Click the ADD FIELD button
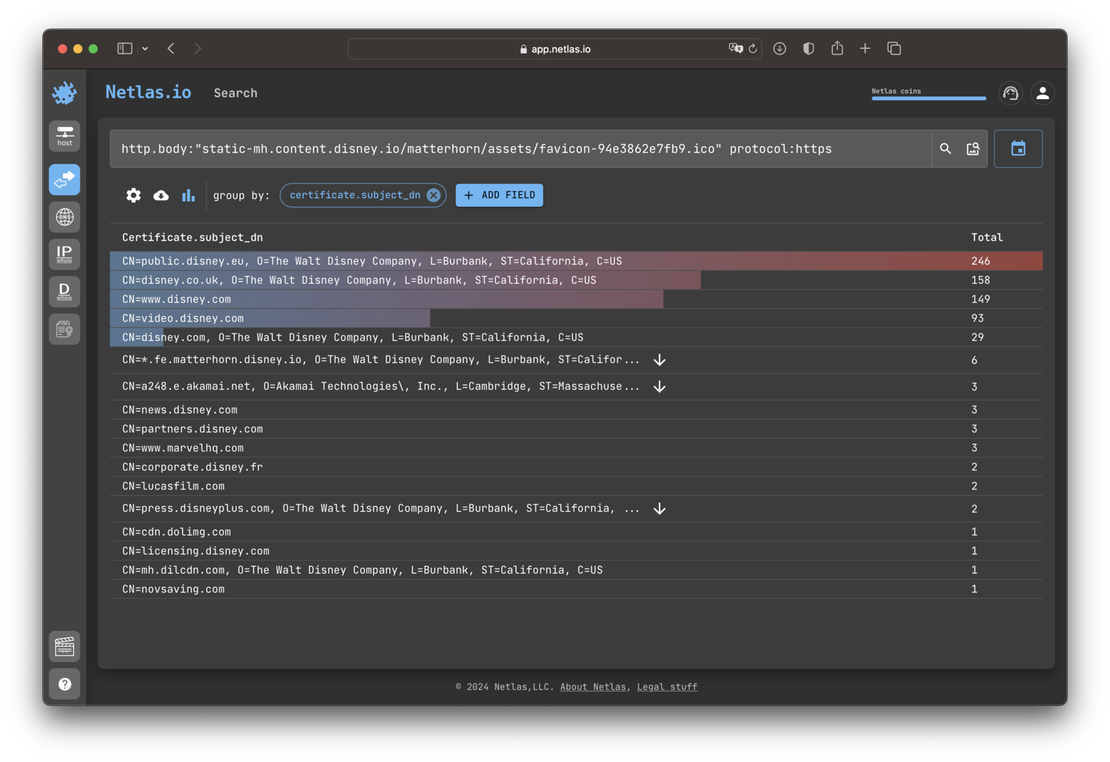This screenshot has width=1110, height=762. pyautogui.click(x=498, y=195)
